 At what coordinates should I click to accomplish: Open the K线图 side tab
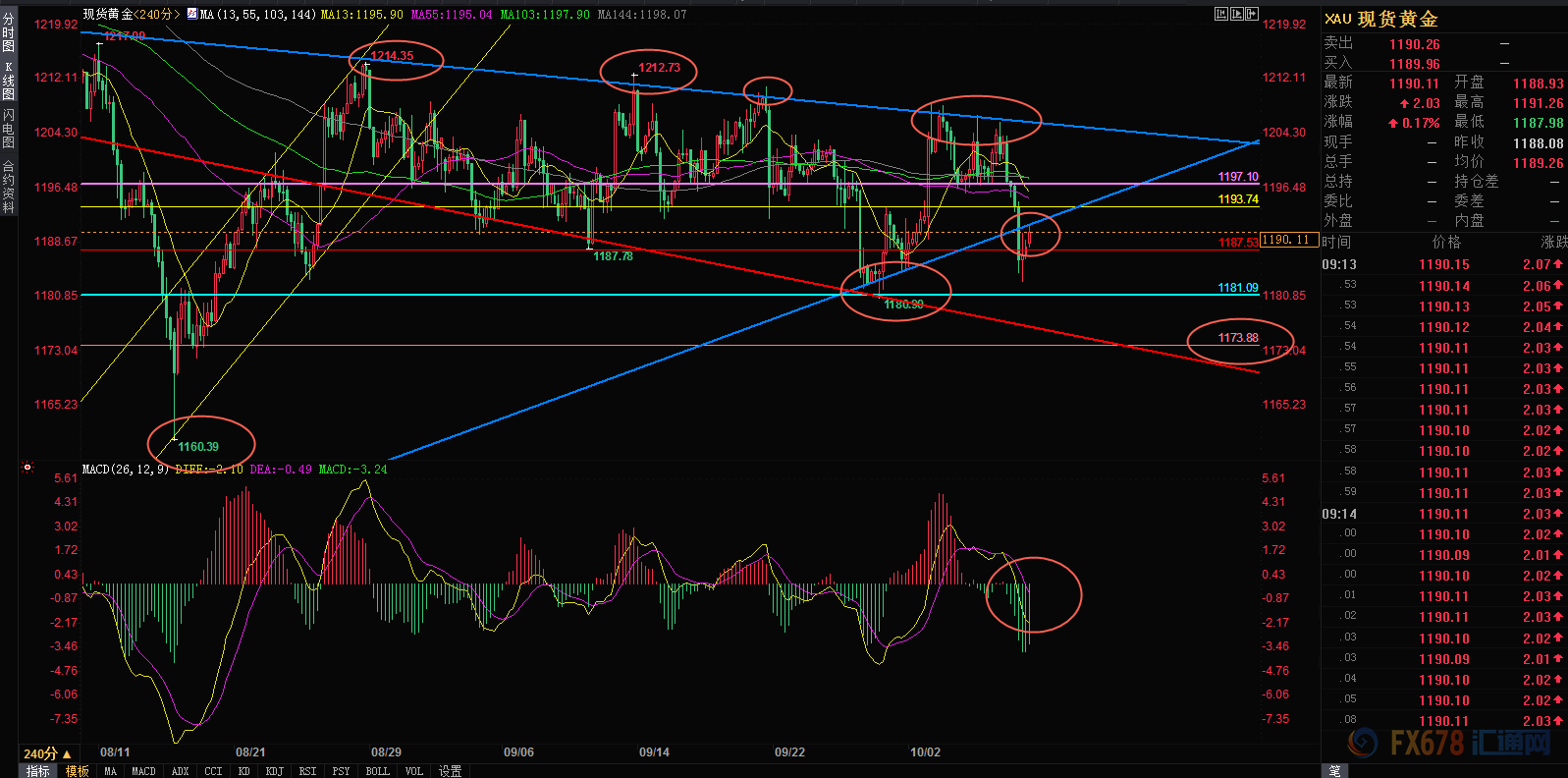[9, 81]
